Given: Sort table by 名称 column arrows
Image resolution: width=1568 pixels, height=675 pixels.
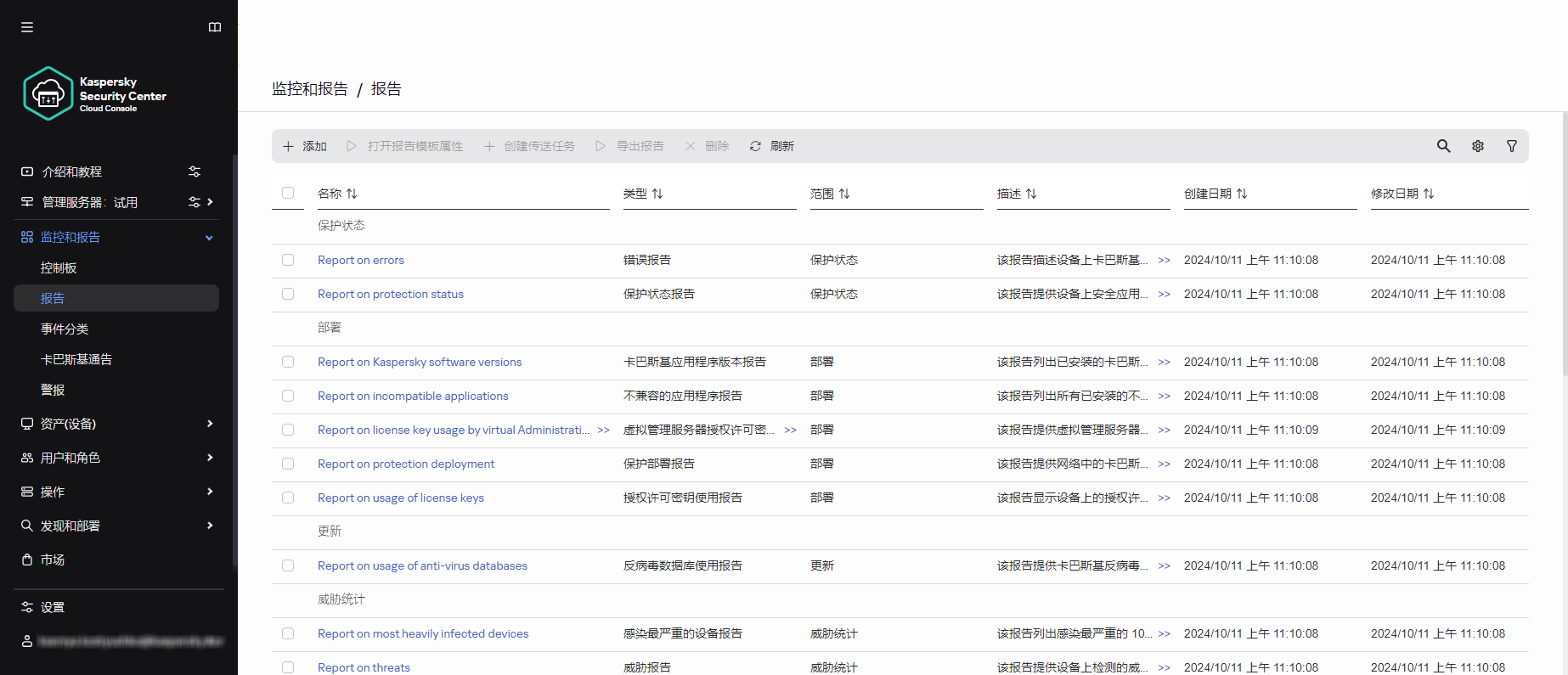Looking at the screenshot, I should (x=352, y=194).
